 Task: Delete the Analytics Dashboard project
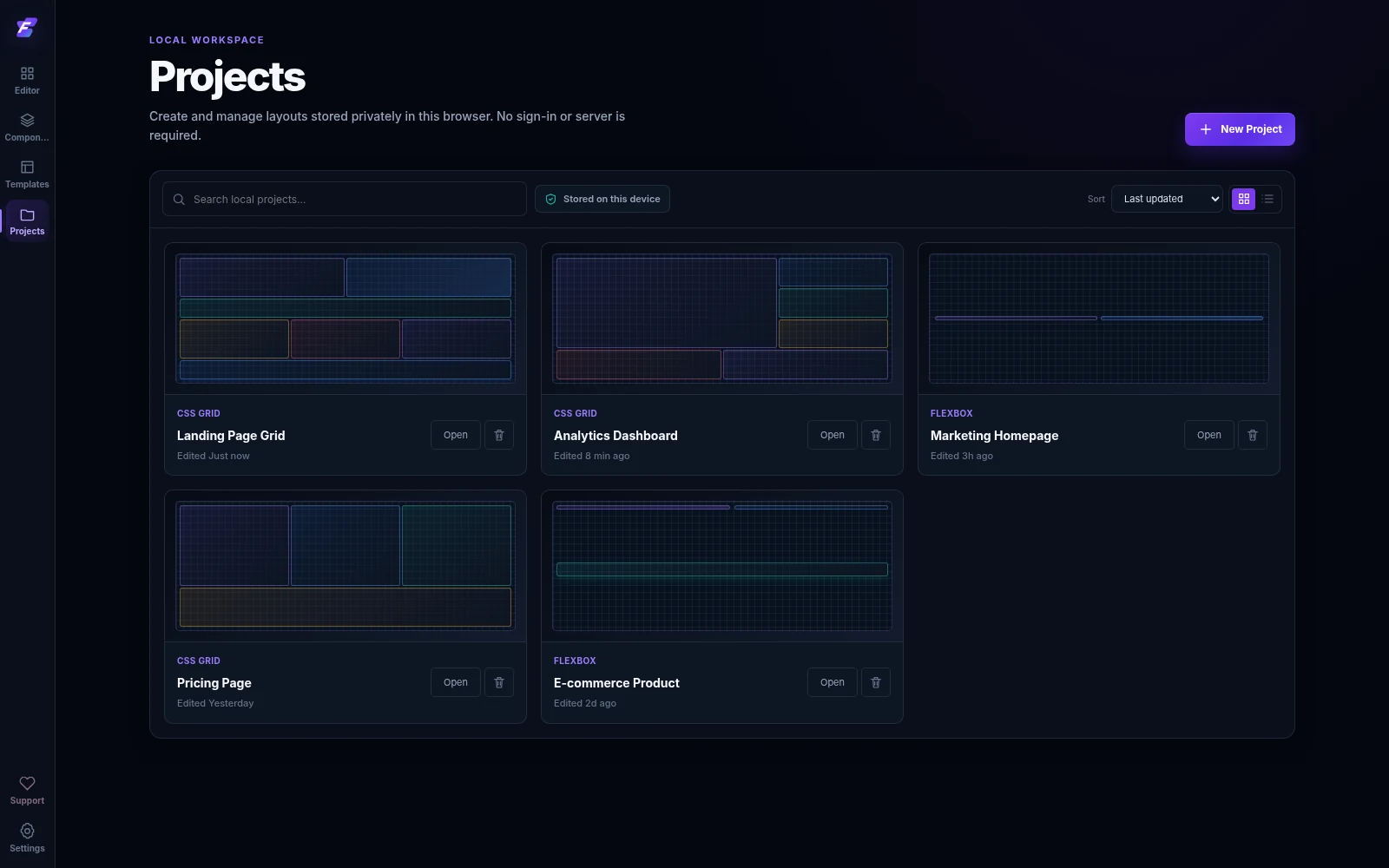click(x=876, y=435)
